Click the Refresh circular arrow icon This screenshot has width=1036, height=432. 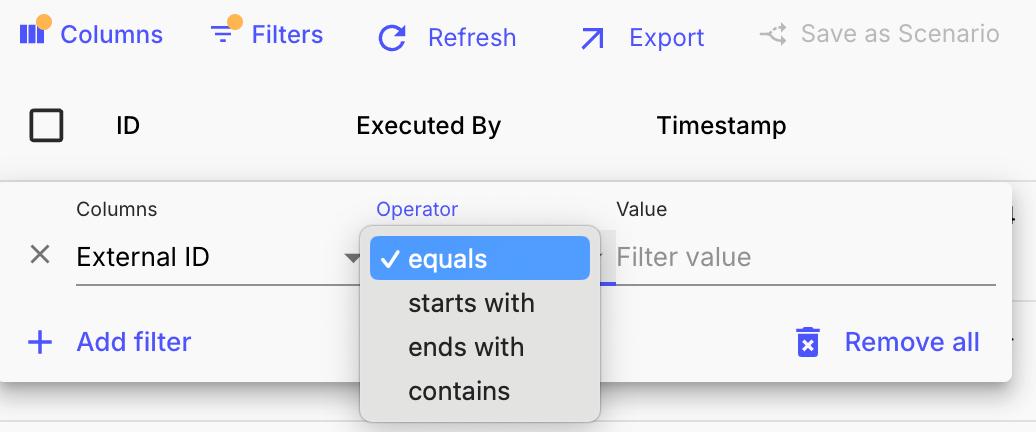pos(392,38)
